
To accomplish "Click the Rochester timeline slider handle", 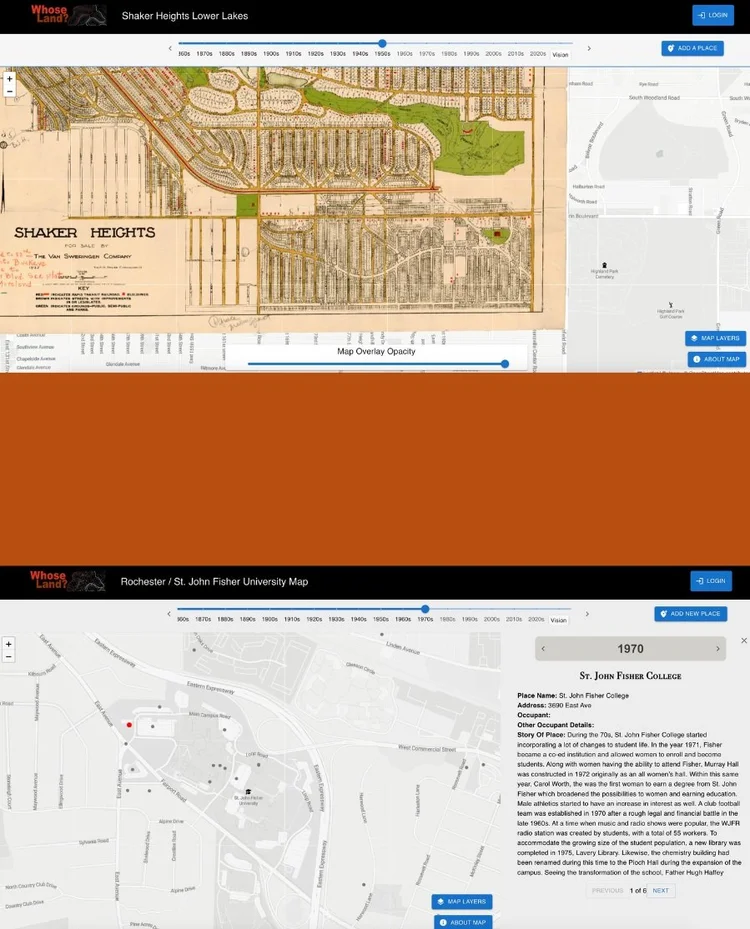I will click(425, 609).
